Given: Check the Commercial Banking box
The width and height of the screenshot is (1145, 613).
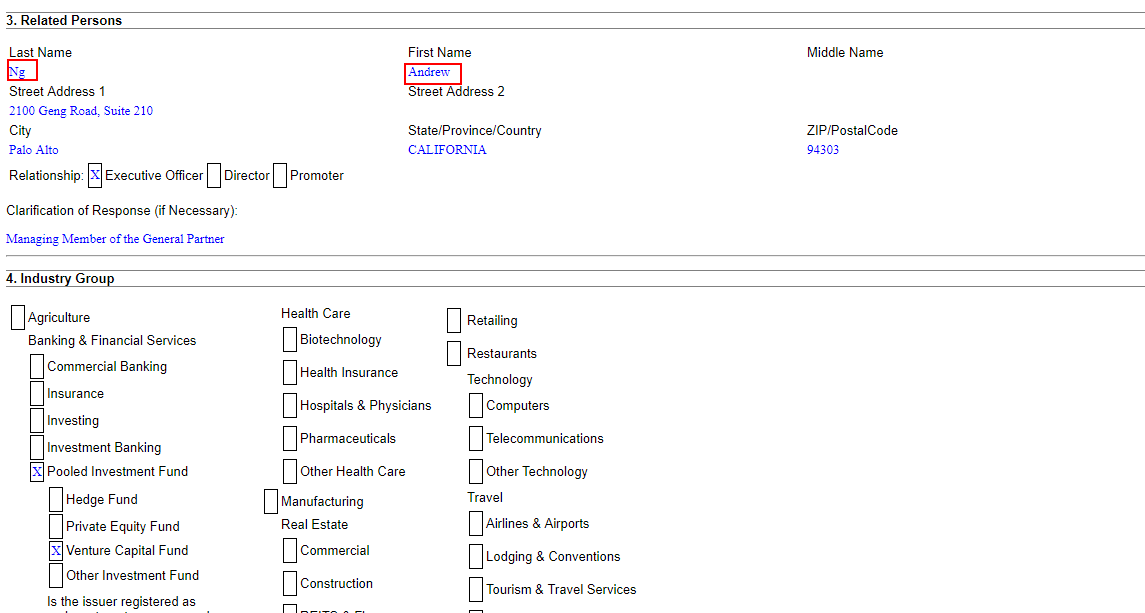Looking at the screenshot, I should point(37,367).
